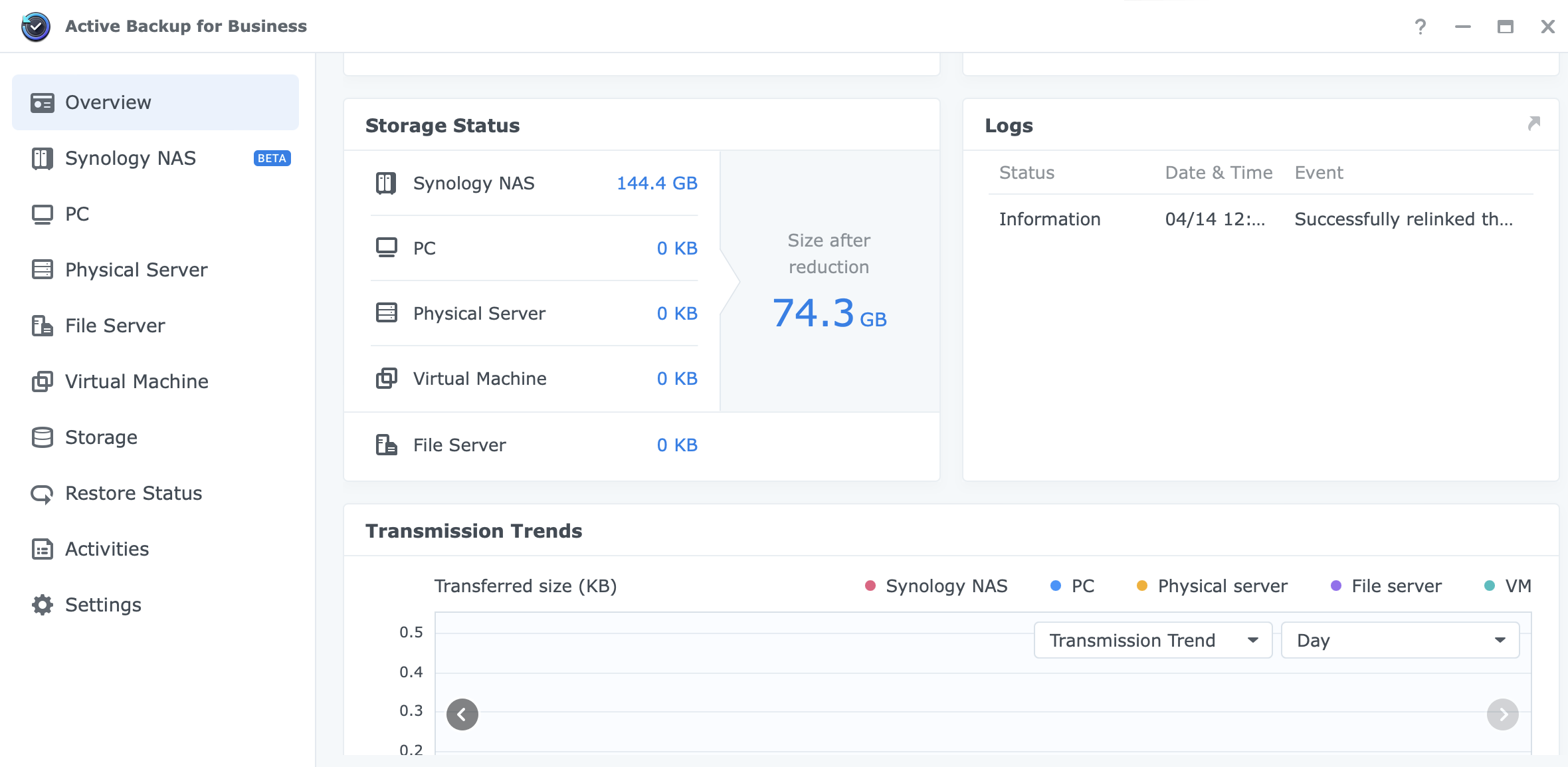This screenshot has height=767, width=1568.
Task: Open Restore Status page
Action: click(x=155, y=493)
